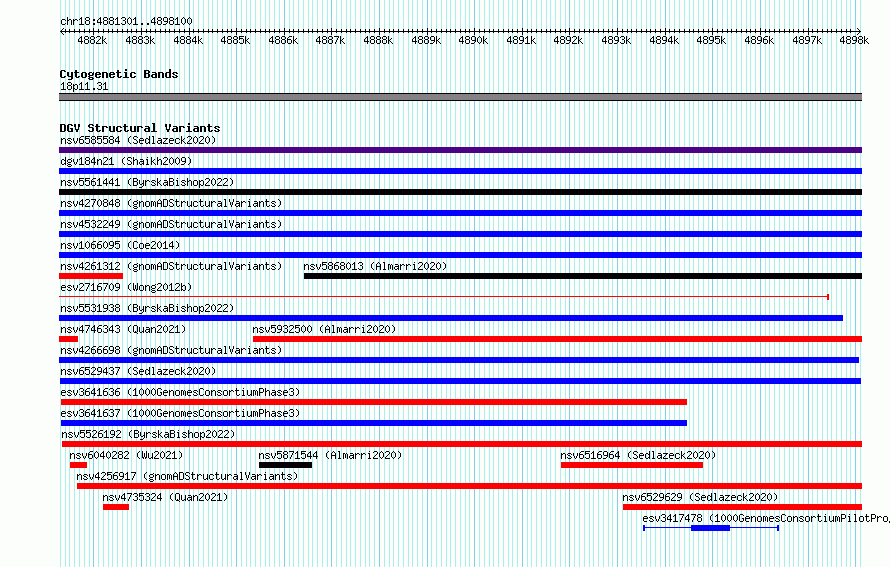Image resolution: width=890 pixels, height=567 pixels.
Task: Open nsv4256917 gnomAD variant label
Action: 187,476
